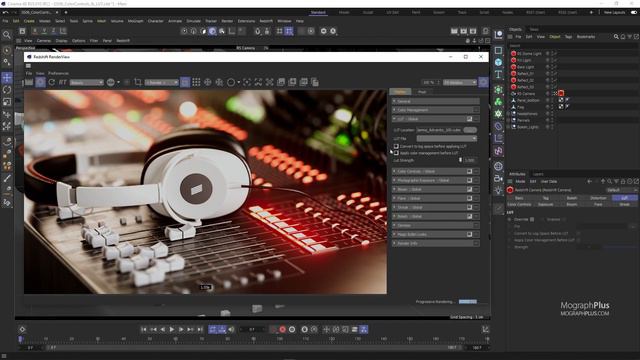The height and width of the screenshot is (360, 640).
Task: Enable Apply color management before LUT
Action: click(x=396, y=153)
